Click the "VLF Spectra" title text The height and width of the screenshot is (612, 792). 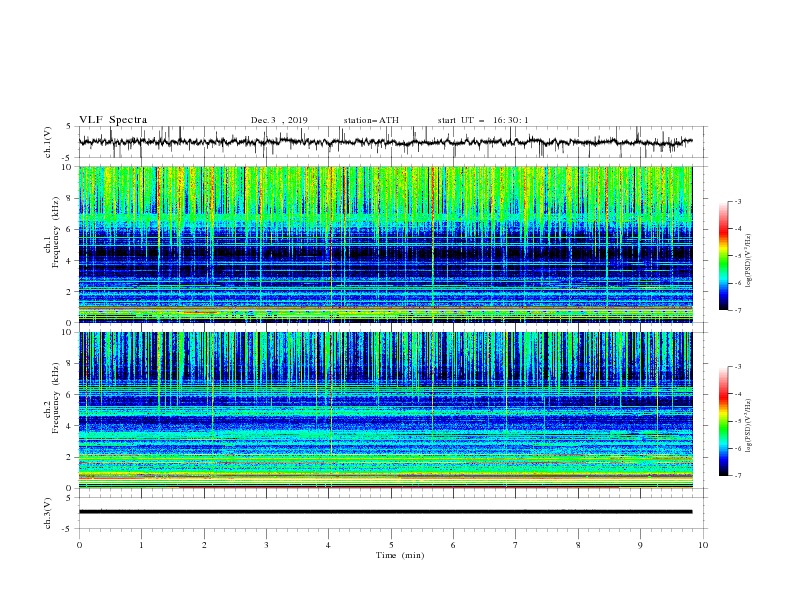tap(113, 120)
